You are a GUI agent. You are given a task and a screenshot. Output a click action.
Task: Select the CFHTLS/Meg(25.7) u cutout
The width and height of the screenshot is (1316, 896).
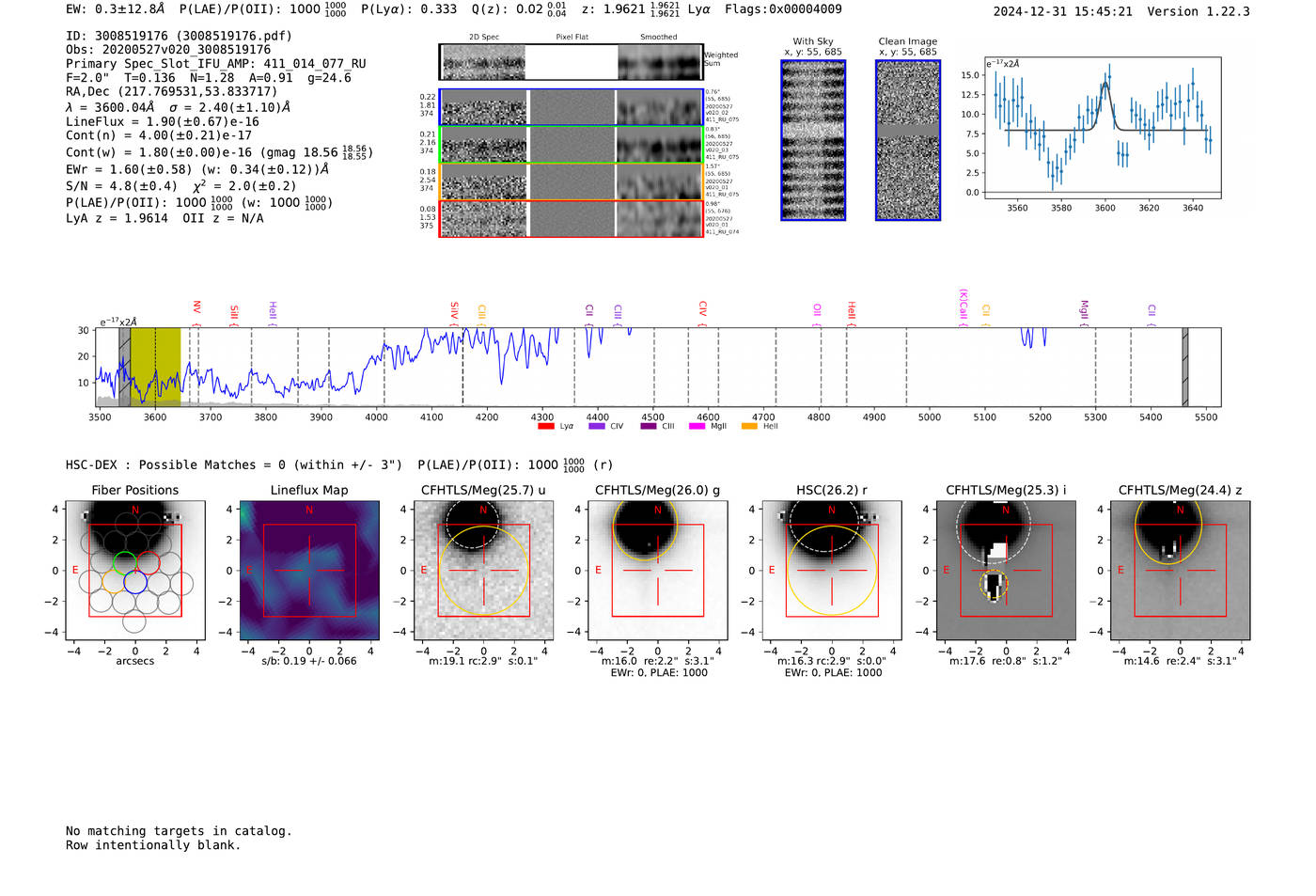click(483, 571)
